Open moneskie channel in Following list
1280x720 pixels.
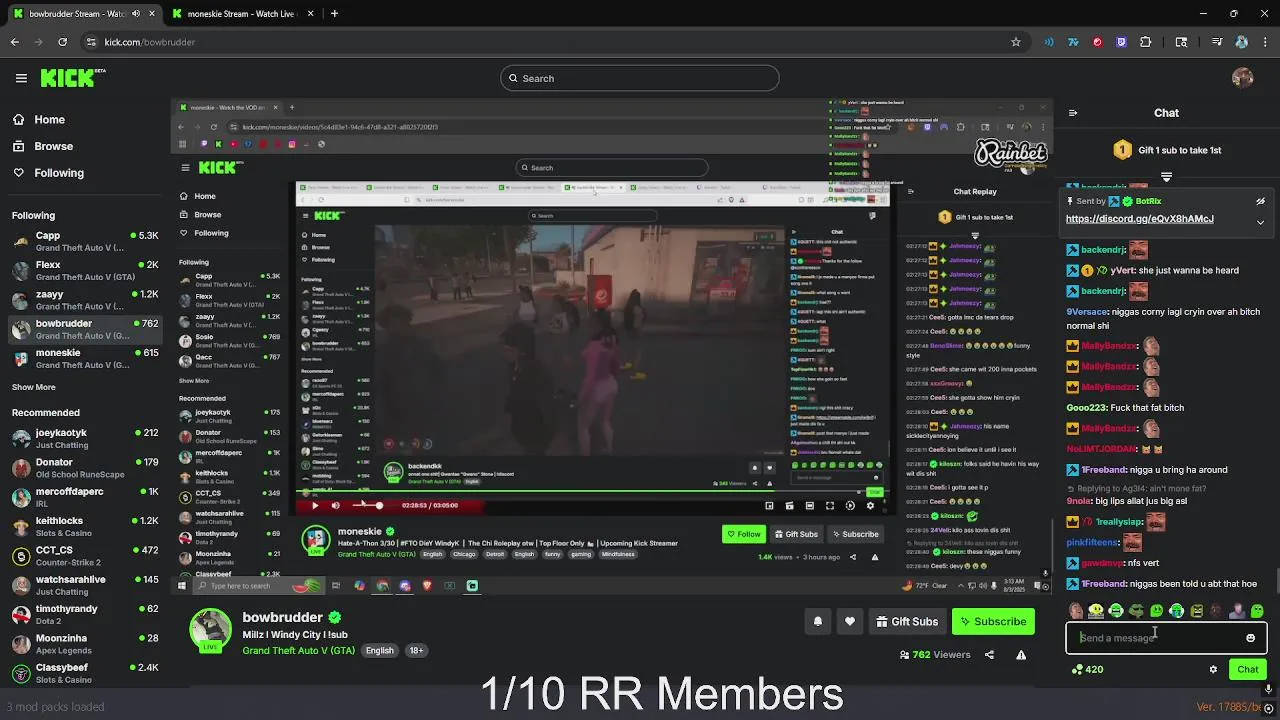pos(85,358)
